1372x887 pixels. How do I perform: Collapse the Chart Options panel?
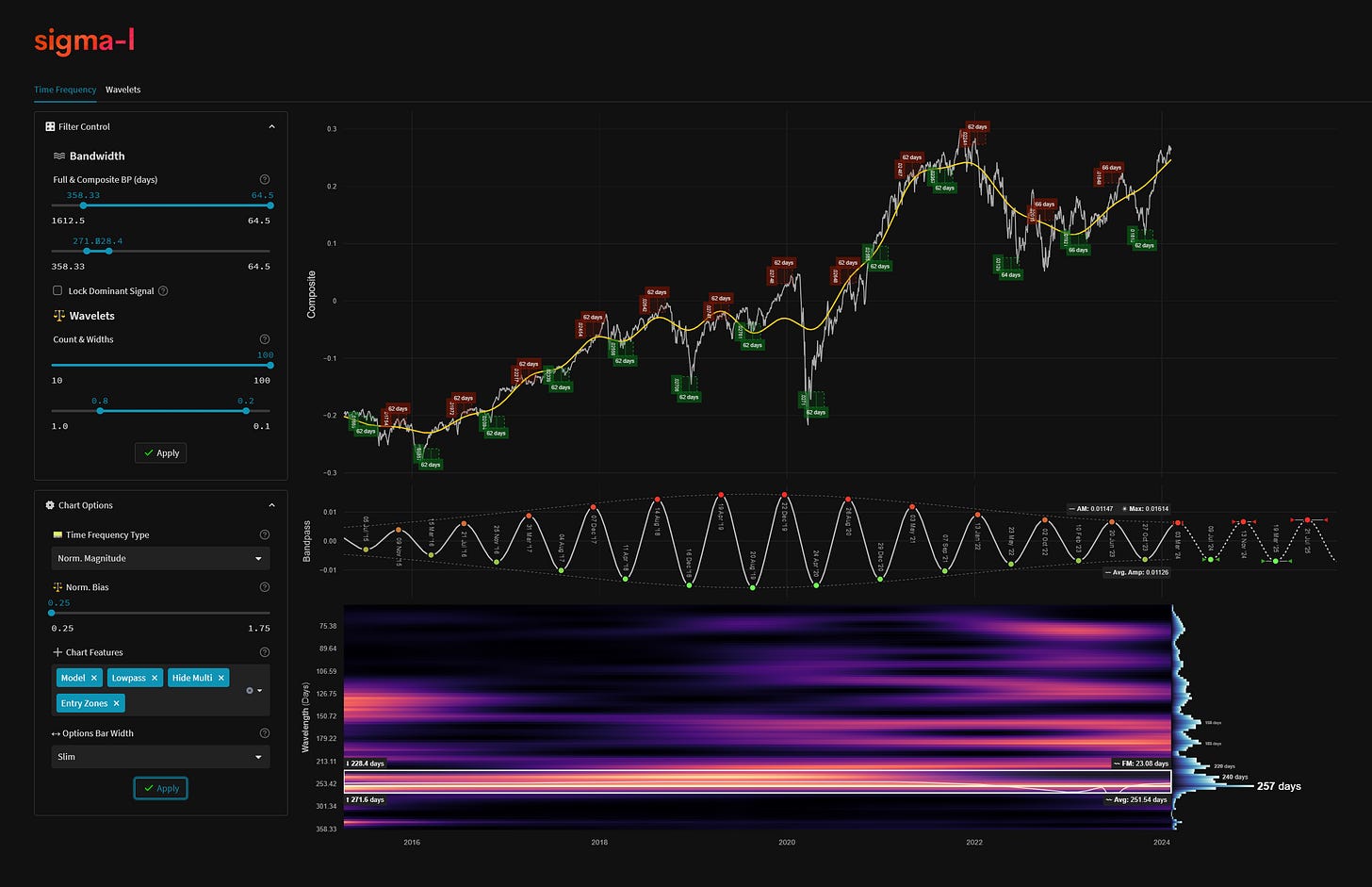[x=271, y=505]
